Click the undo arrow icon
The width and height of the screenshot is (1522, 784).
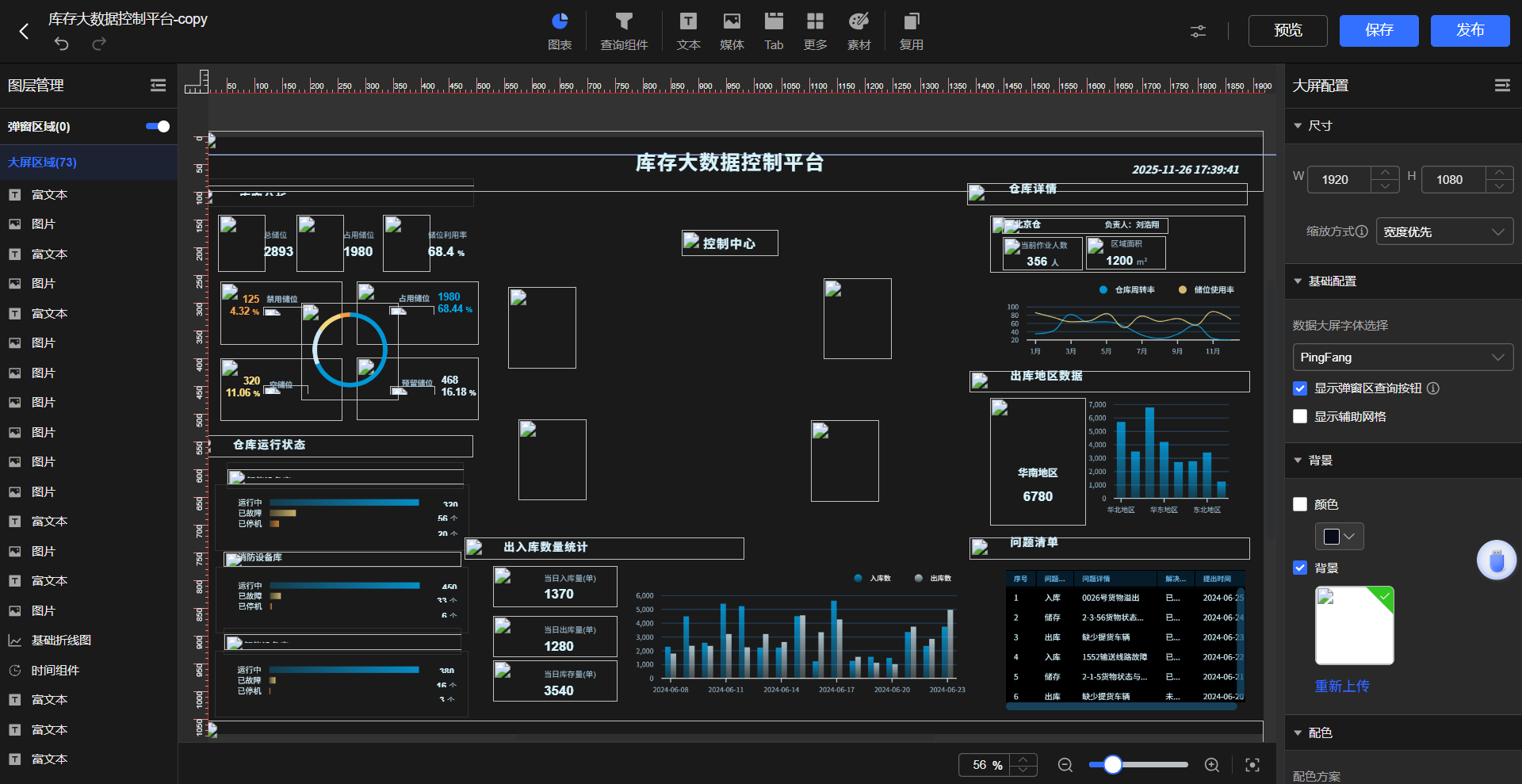(62, 44)
